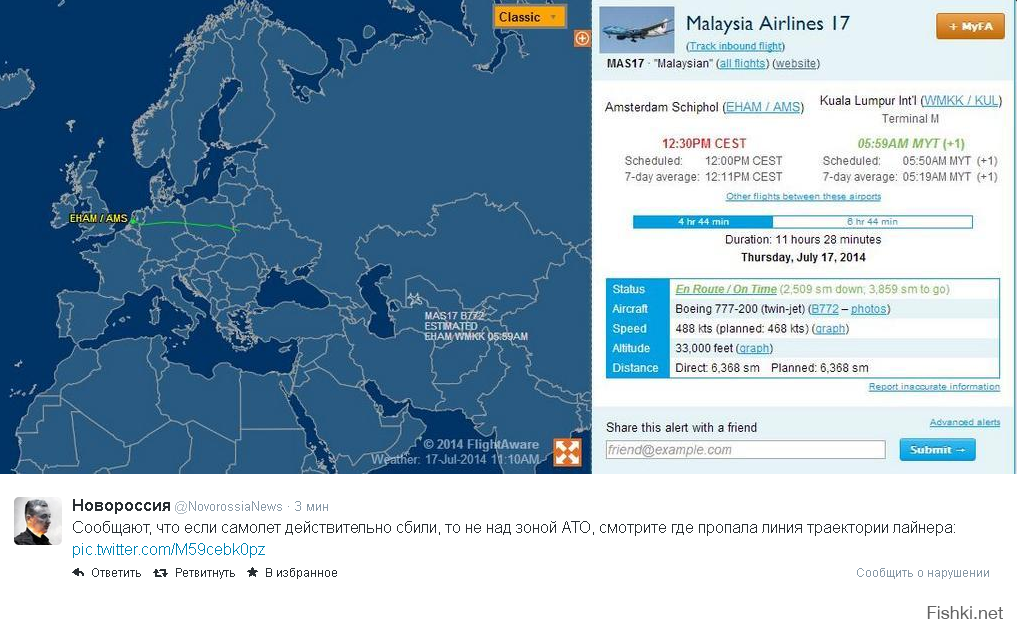Open the Advanced alerts link
The height and width of the screenshot is (628, 1017).
(964, 422)
